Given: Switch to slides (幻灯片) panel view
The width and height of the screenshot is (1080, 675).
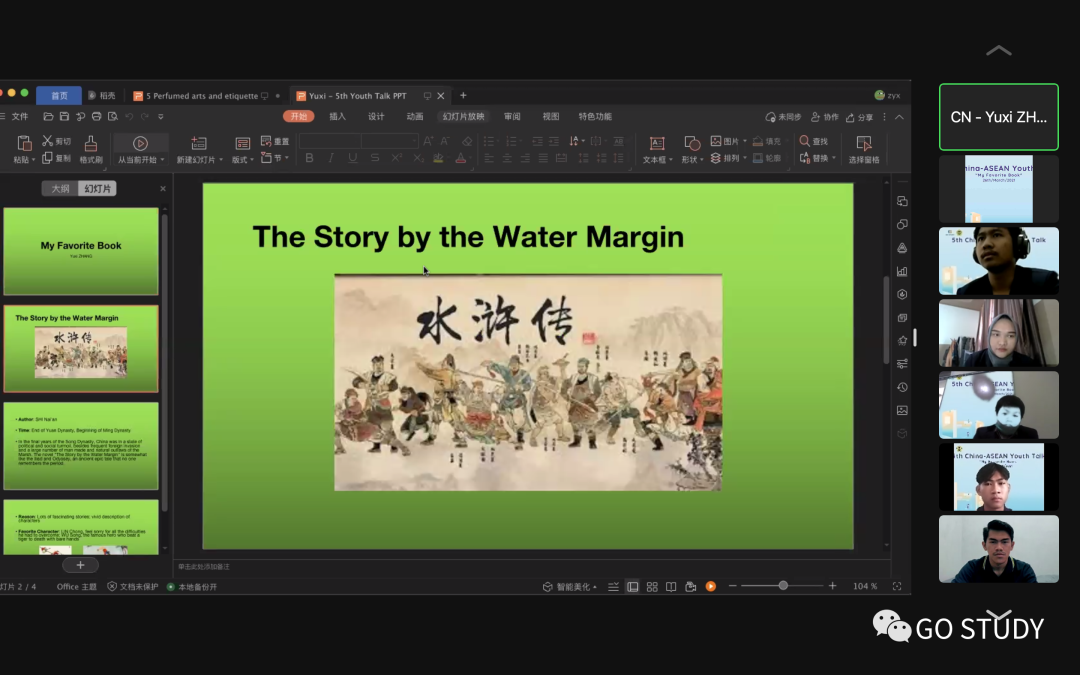Looking at the screenshot, I should click(97, 188).
